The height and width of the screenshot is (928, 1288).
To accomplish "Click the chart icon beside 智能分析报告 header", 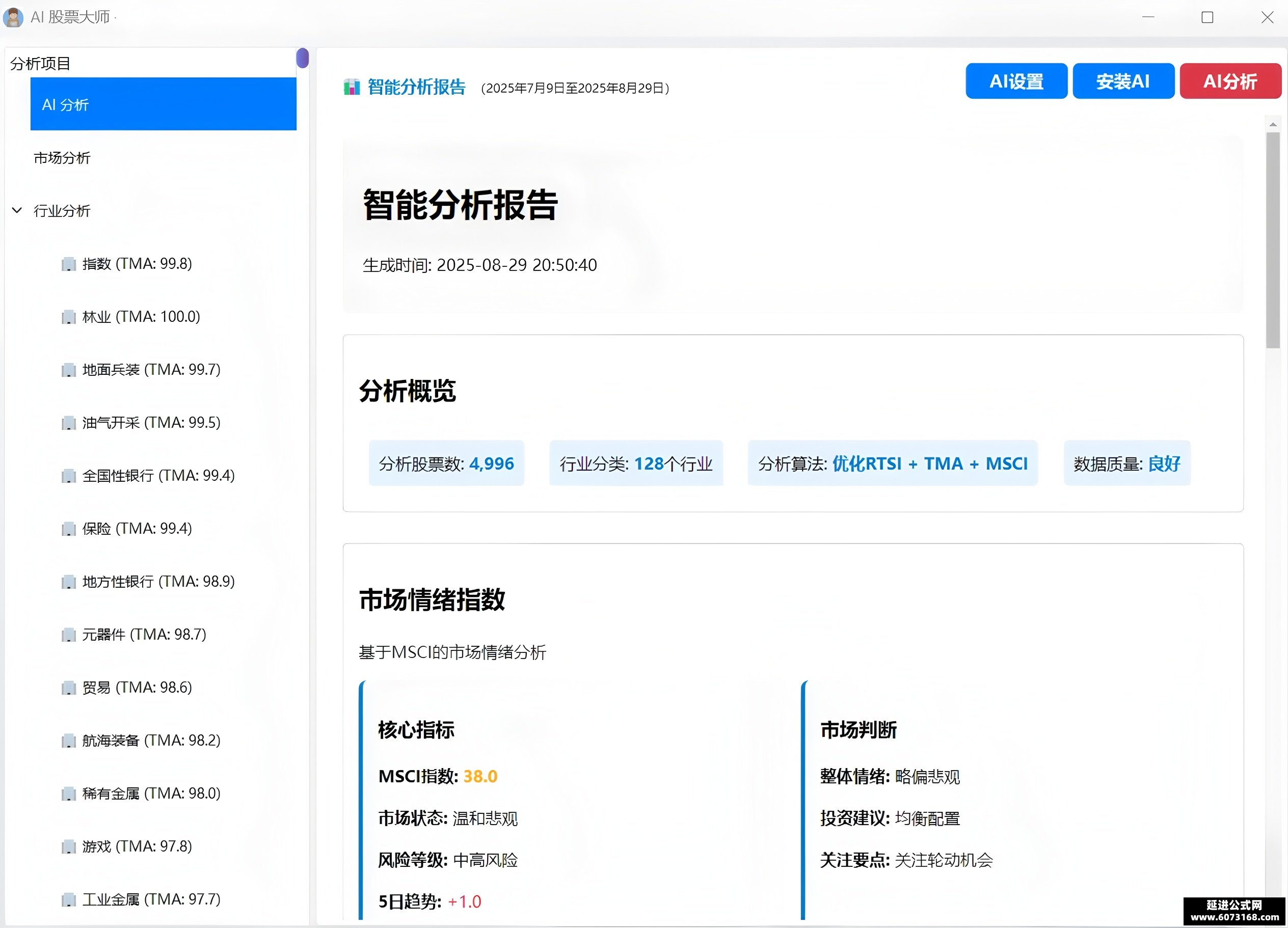I will point(352,88).
